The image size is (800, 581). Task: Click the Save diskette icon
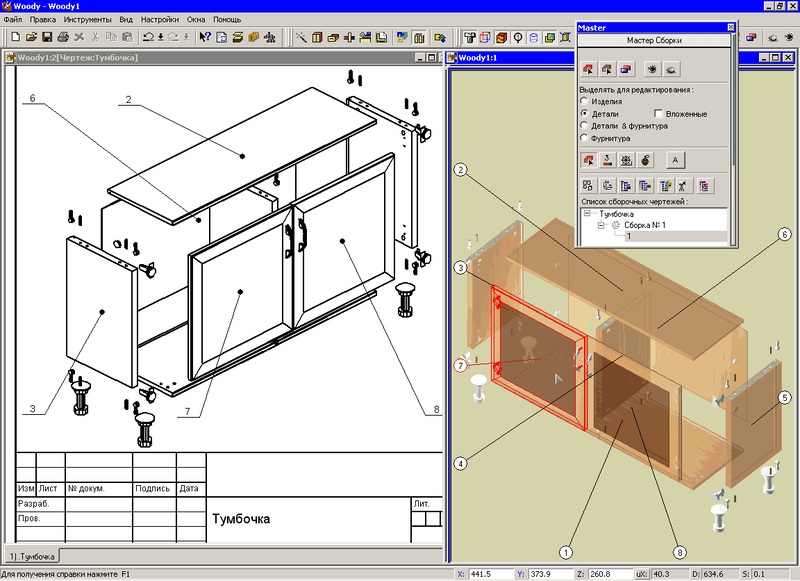(x=47, y=38)
